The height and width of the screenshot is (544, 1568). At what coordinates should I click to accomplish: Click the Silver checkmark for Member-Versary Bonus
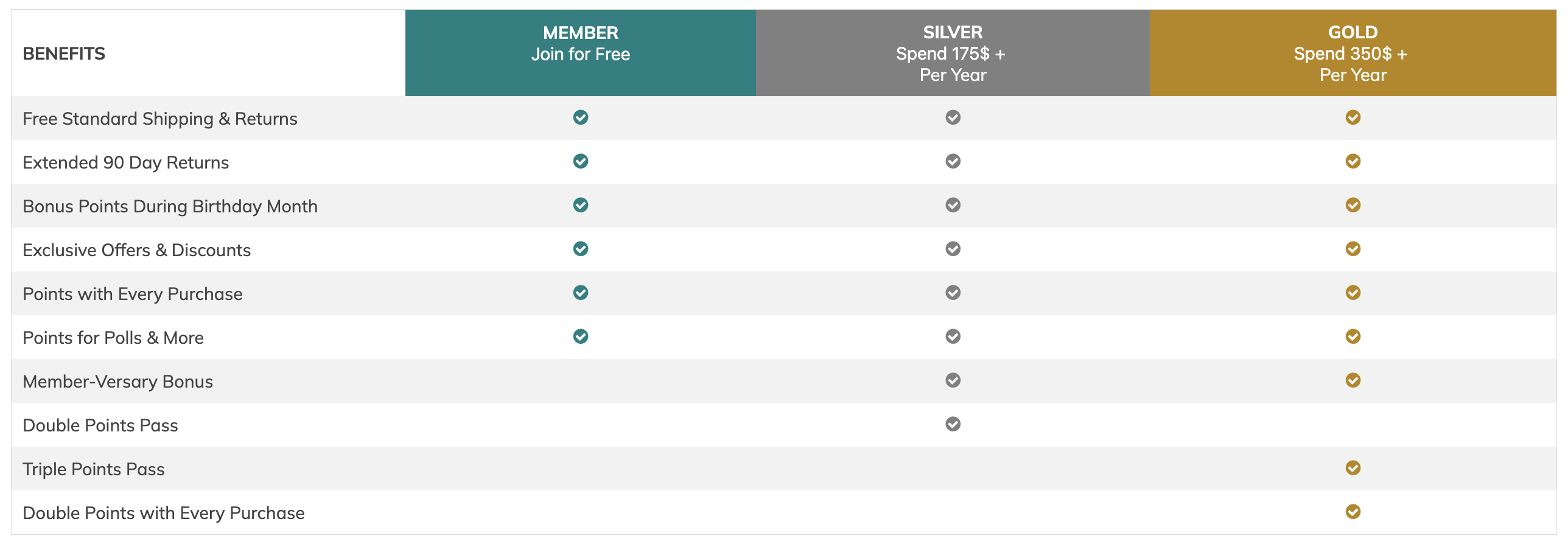pyautogui.click(x=953, y=380)
